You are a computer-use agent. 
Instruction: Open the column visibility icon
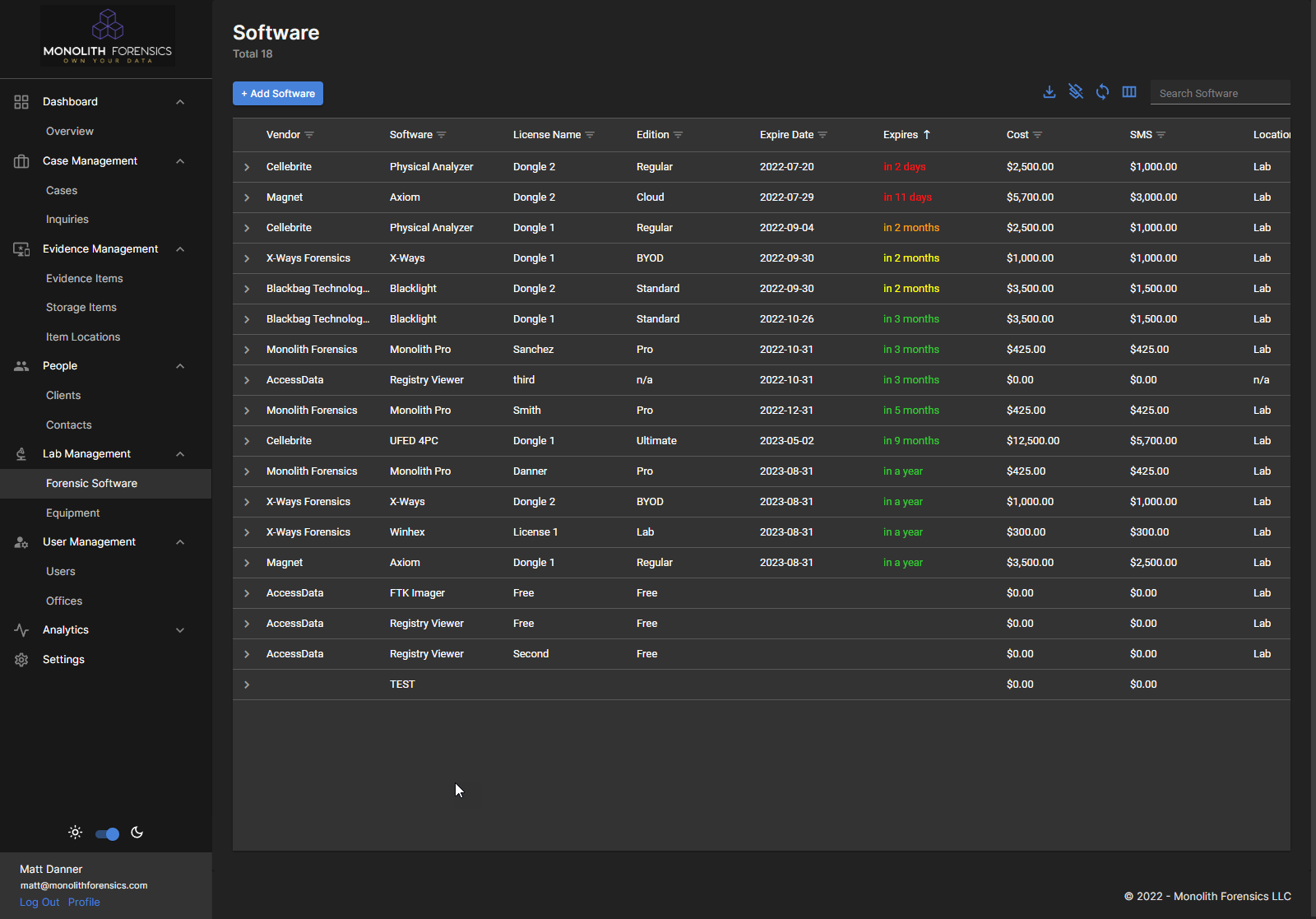click(1128, 92)
